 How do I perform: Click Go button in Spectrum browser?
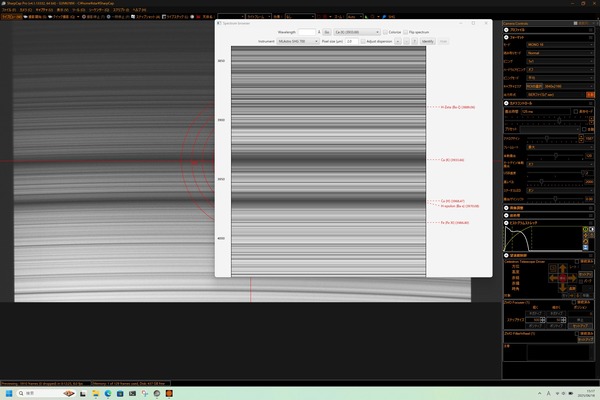tap(326, 32)
